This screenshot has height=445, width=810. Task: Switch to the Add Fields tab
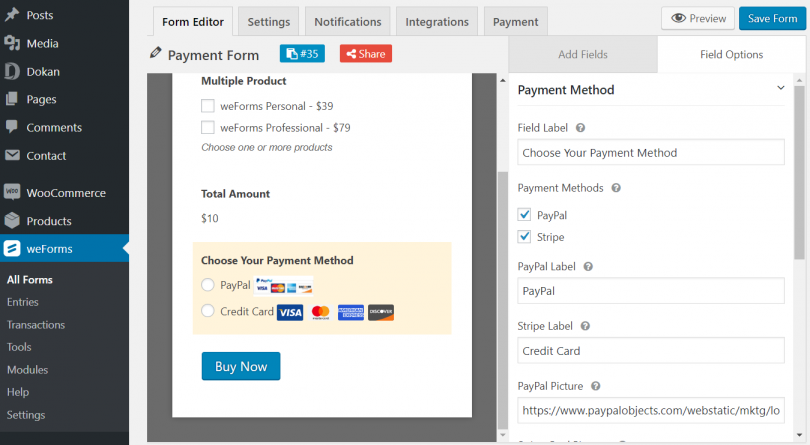[x=583, y=54]
